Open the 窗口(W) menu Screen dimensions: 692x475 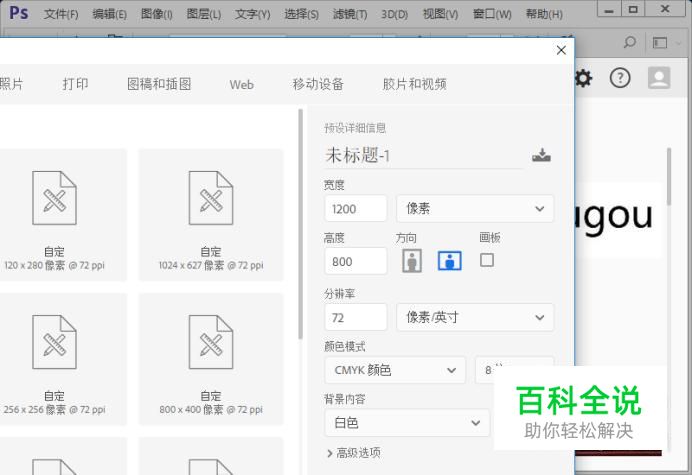(x=492, y=14)
